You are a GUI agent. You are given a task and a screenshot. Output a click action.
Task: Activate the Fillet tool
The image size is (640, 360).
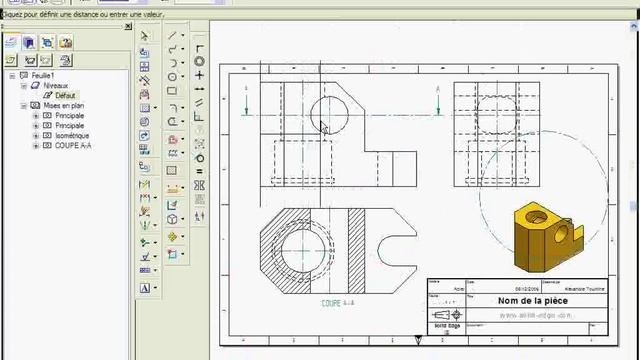[173, 108]
